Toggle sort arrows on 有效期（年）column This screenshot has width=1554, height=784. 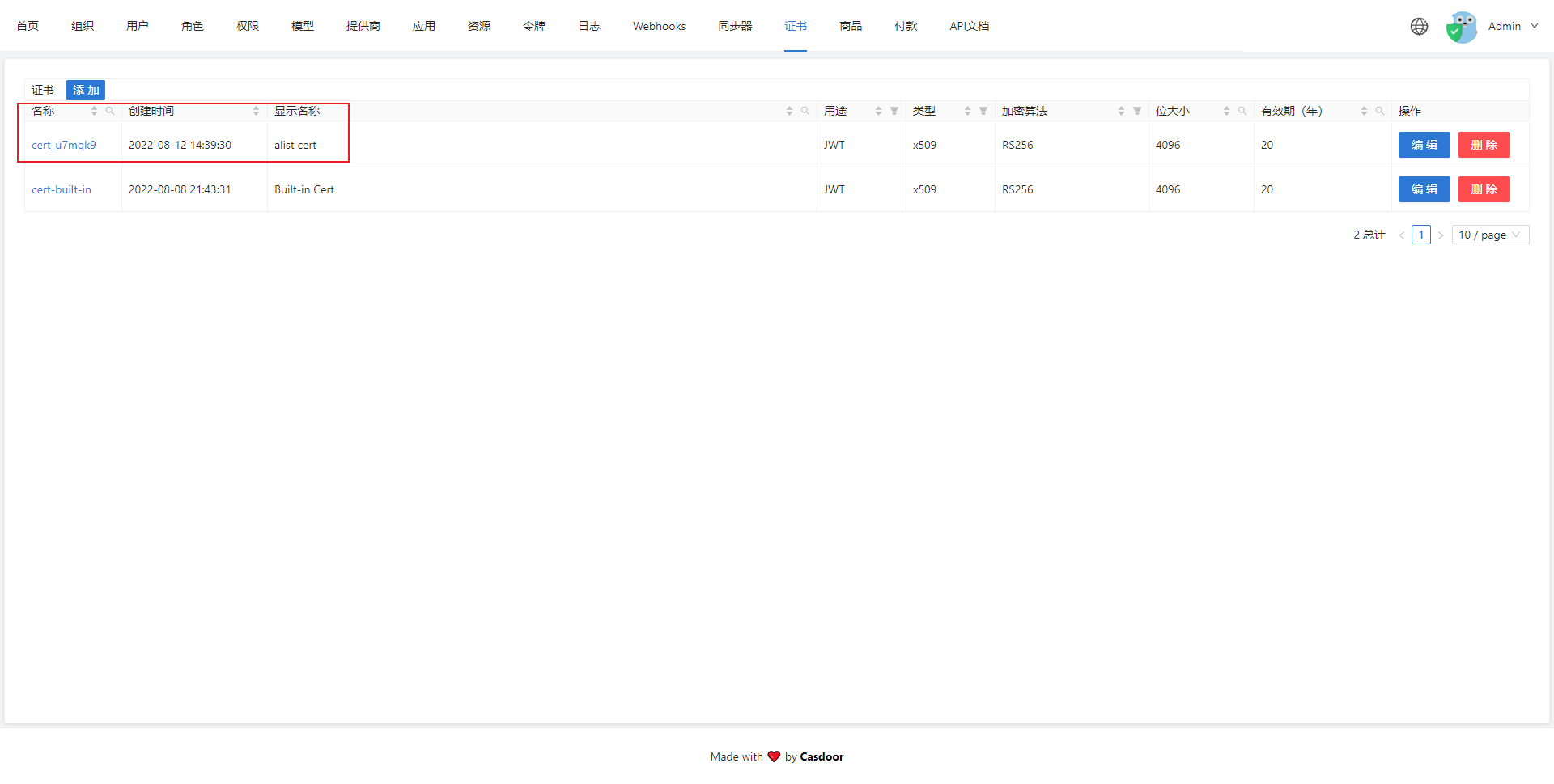click(x=1364, y=111)
